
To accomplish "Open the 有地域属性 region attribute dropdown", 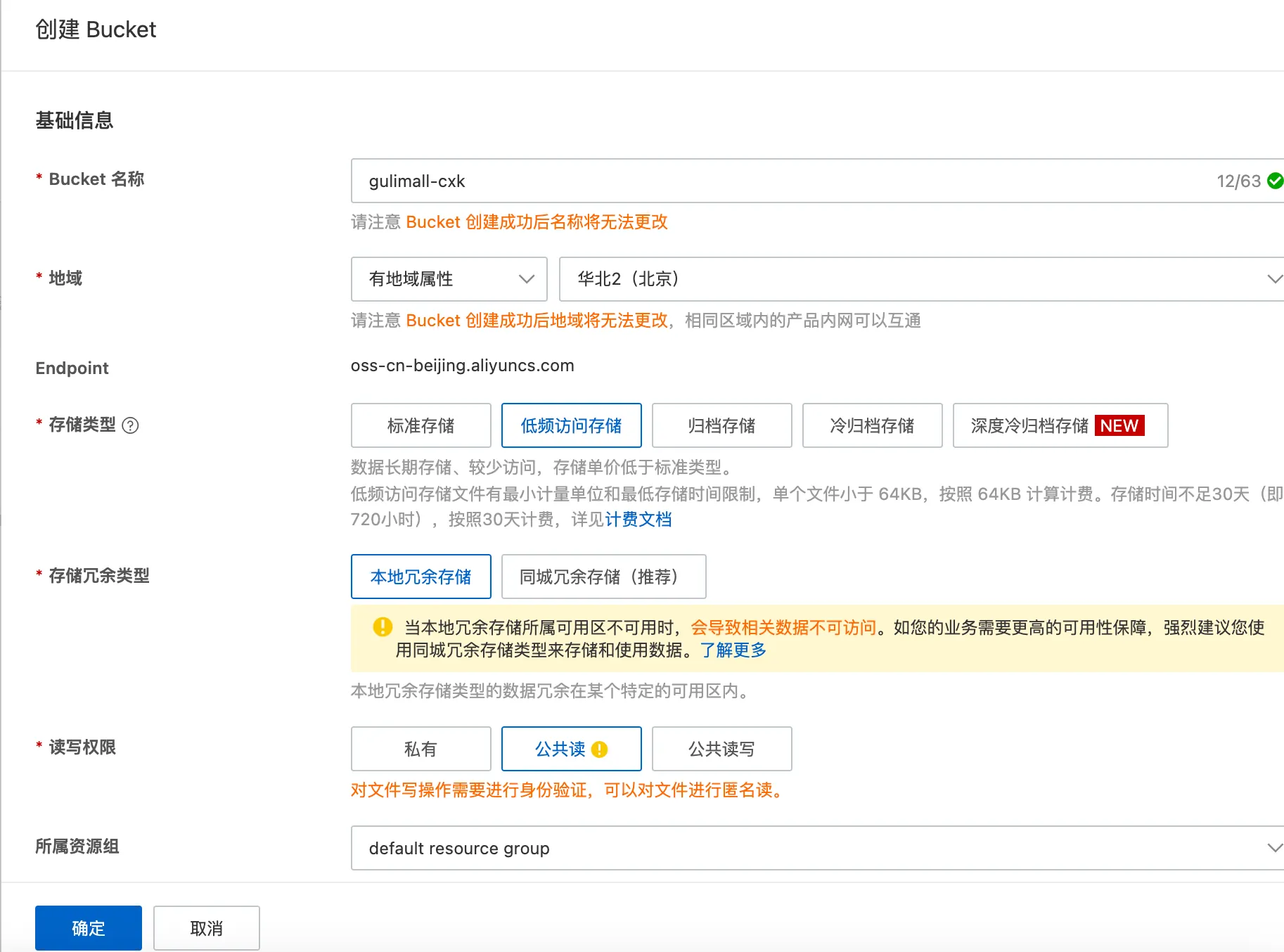I will (449, 279).
